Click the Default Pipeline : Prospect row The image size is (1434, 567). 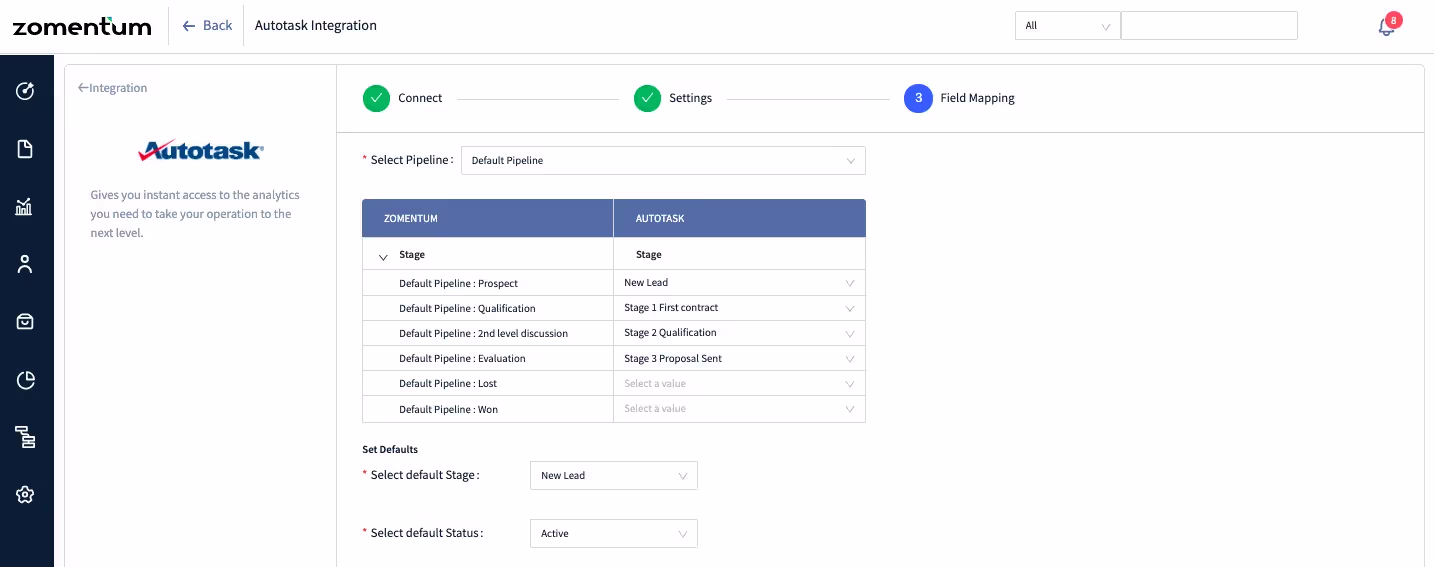tap(488, 283)
